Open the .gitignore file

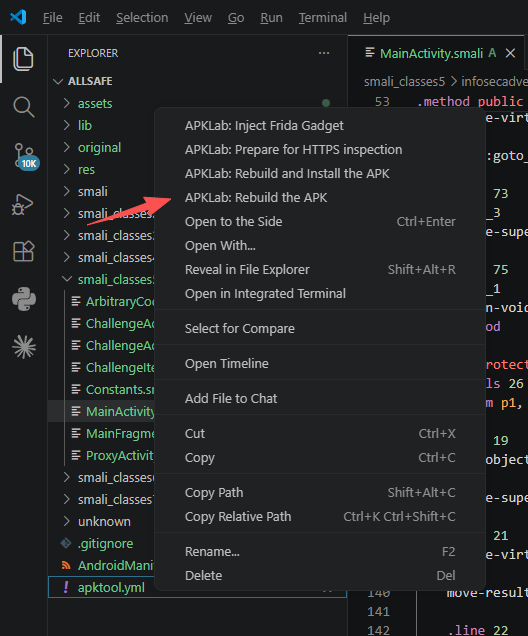(x=105, y=543)
